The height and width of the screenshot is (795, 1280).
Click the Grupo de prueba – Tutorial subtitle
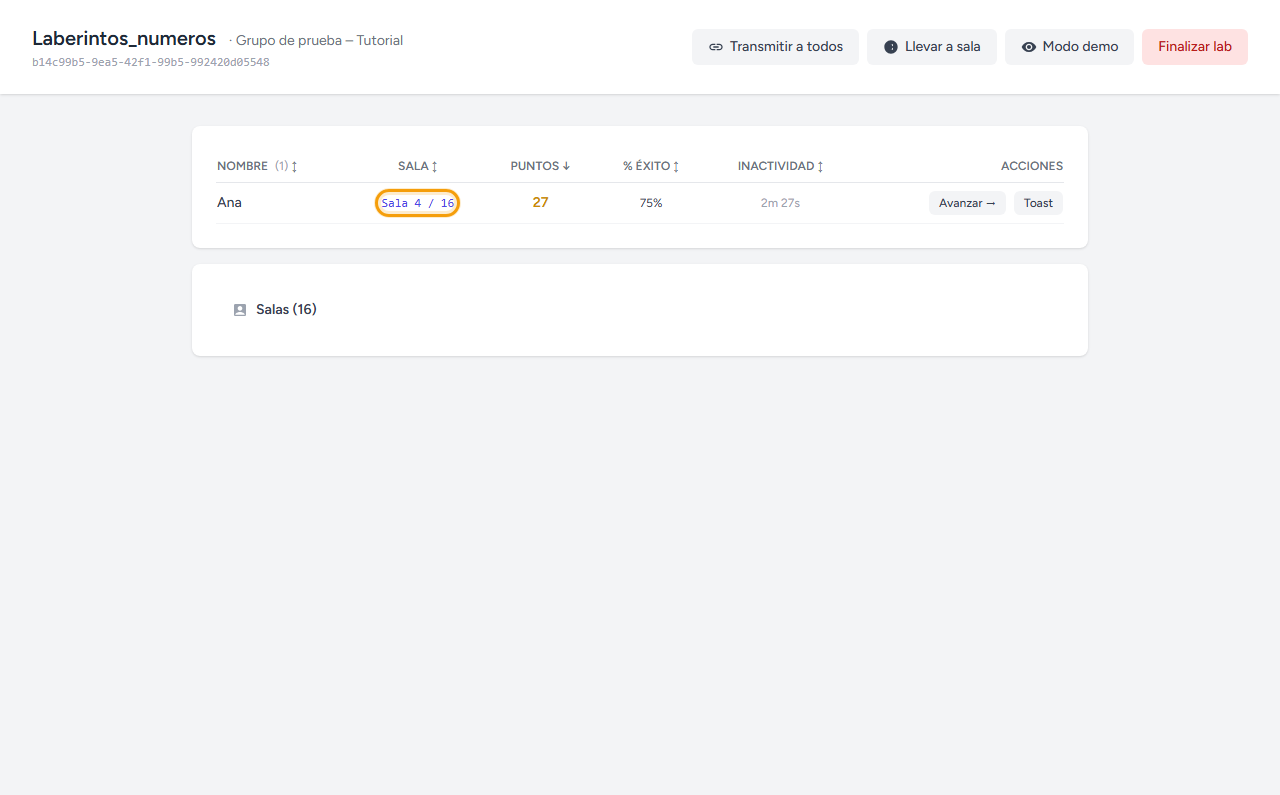319,41
